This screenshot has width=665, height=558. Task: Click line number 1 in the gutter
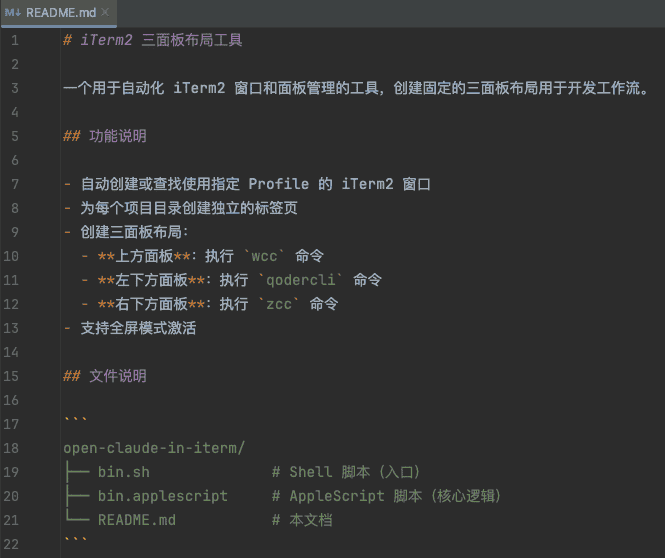pyautogui.click(x=14, y=41)
